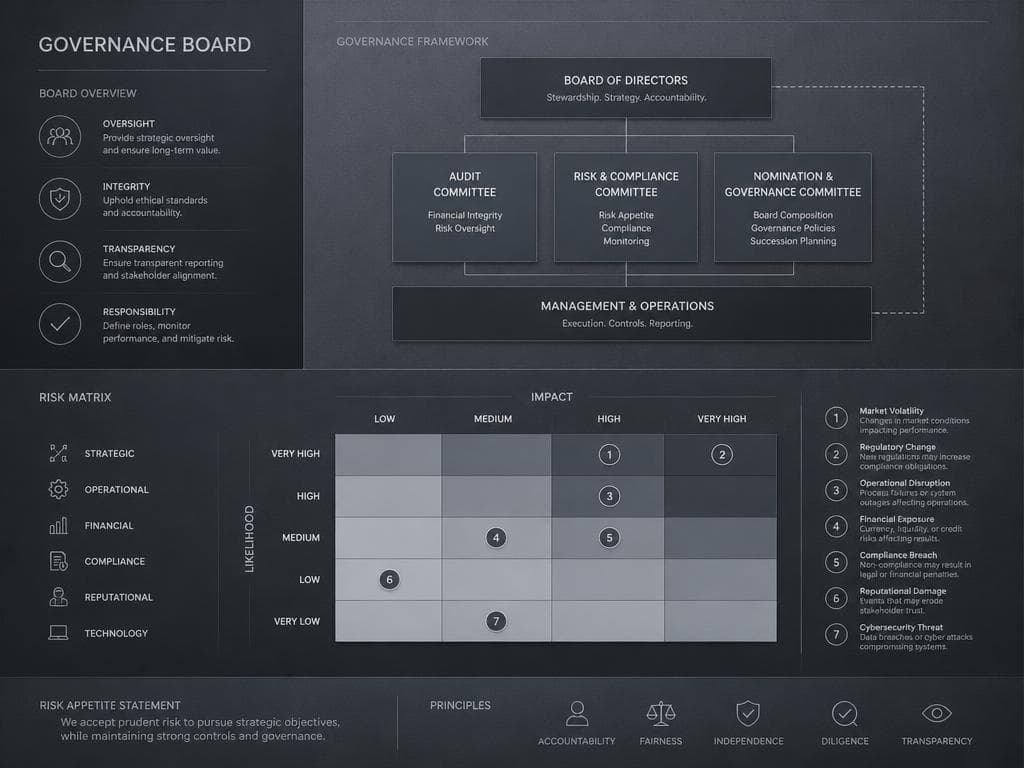Click risk marker 7 in the matrix grid
The width and height of the screenshot is (1024, 768).
pyautogui.click(x=496, y=621)
